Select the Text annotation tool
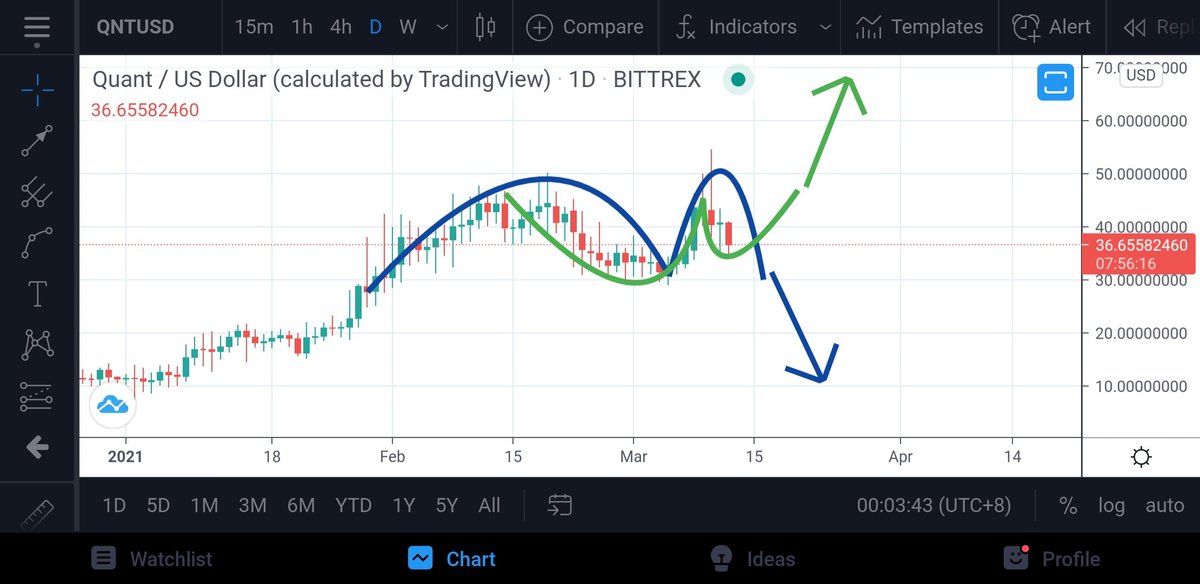Image resolution: width=1200 pixels, height=584 pixels. click(x=37, y=294)
